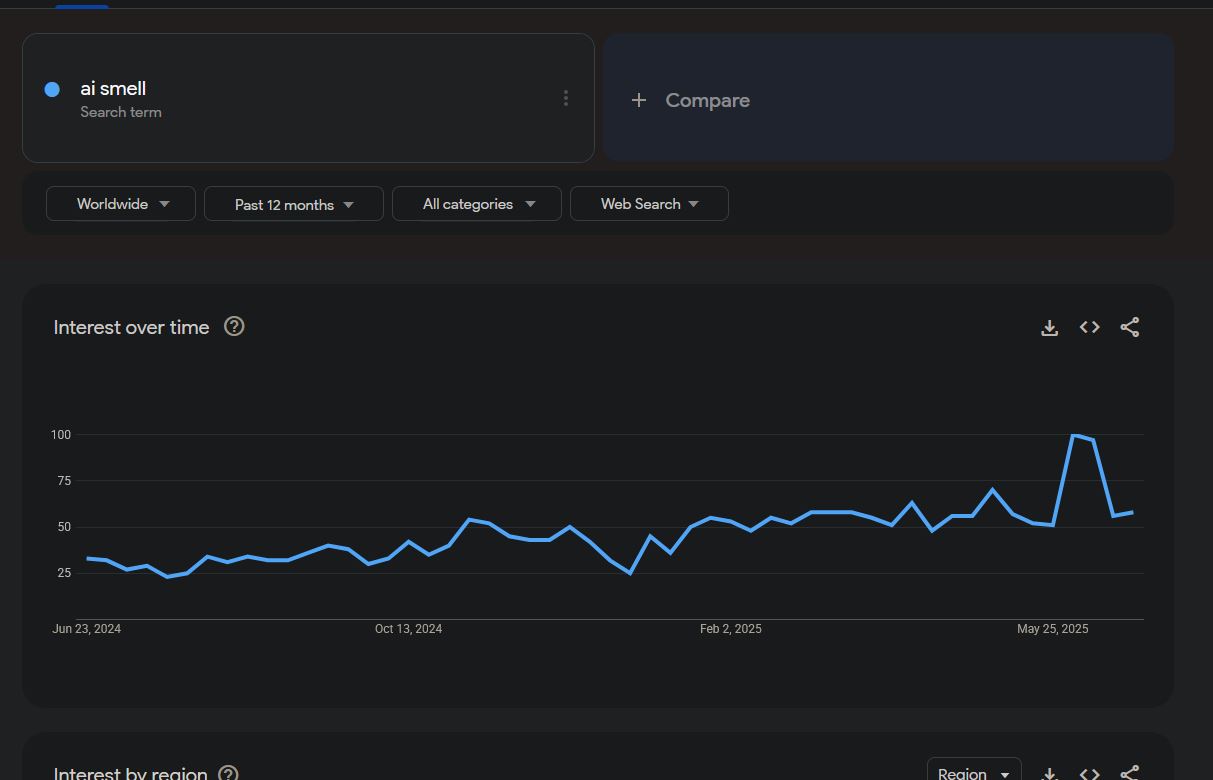Open the Web Search type dropdown

click(x=649, y=204)
